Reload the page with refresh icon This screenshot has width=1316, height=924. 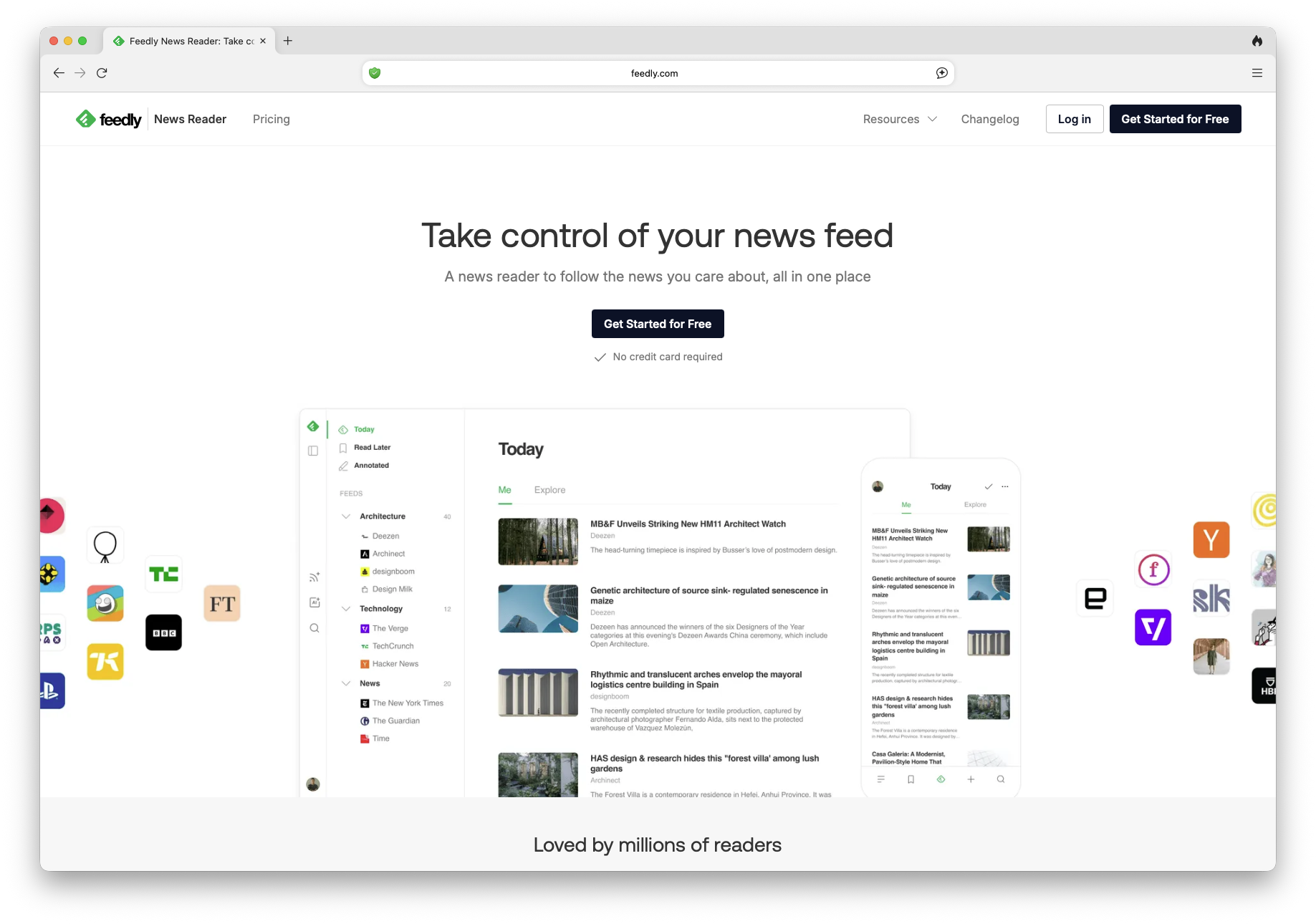pos(102,73)
